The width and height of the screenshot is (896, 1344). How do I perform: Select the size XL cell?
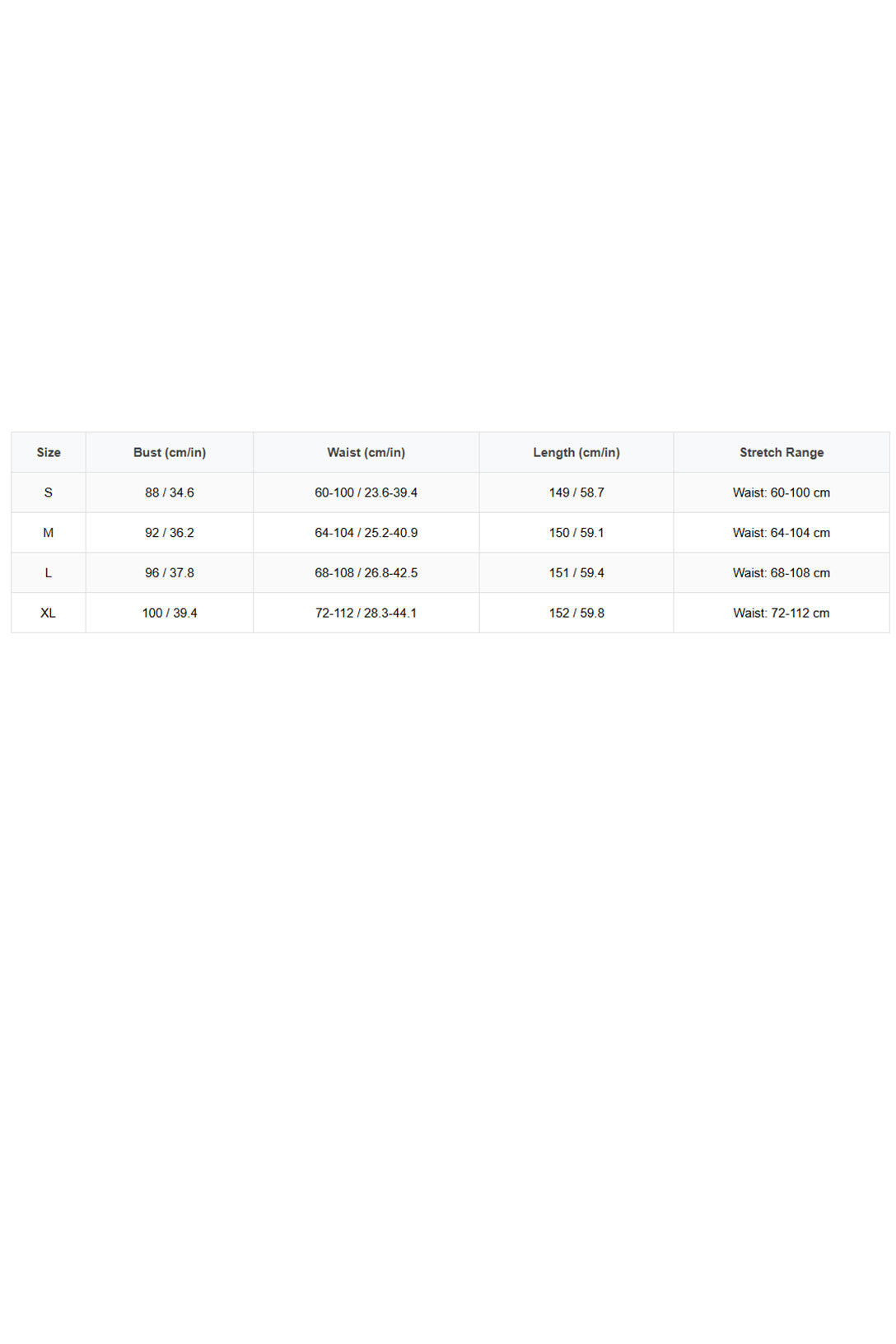coord(49,613)
